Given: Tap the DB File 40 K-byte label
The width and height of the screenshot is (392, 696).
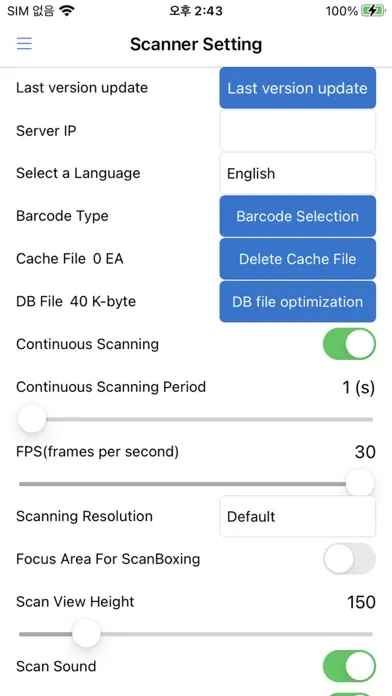Looking at the screenshot, I should (76, 302).
